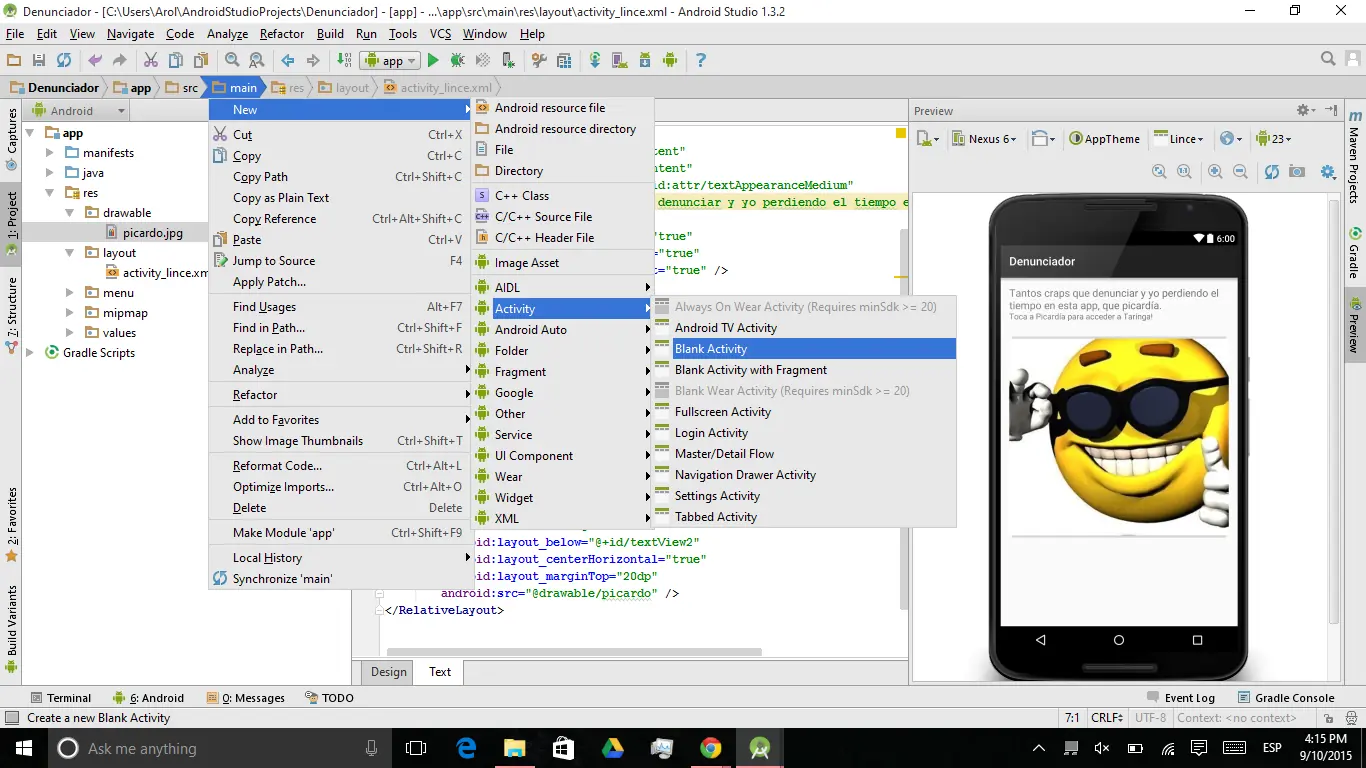1366x768 pixels.
Task: Open Settings wrench toolbar icon
Action: pyautogui.click(x=539, y=61)
